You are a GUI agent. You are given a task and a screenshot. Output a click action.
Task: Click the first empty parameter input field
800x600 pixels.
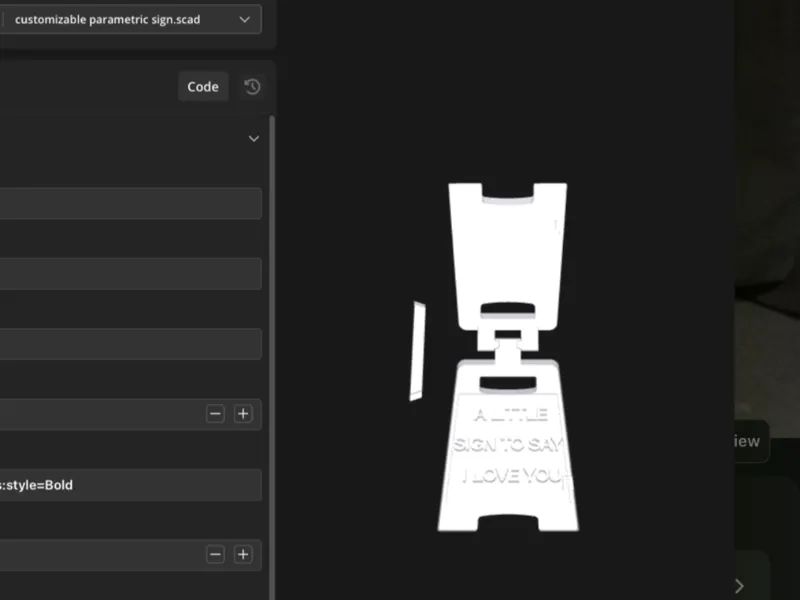click(x=131, y=204)
